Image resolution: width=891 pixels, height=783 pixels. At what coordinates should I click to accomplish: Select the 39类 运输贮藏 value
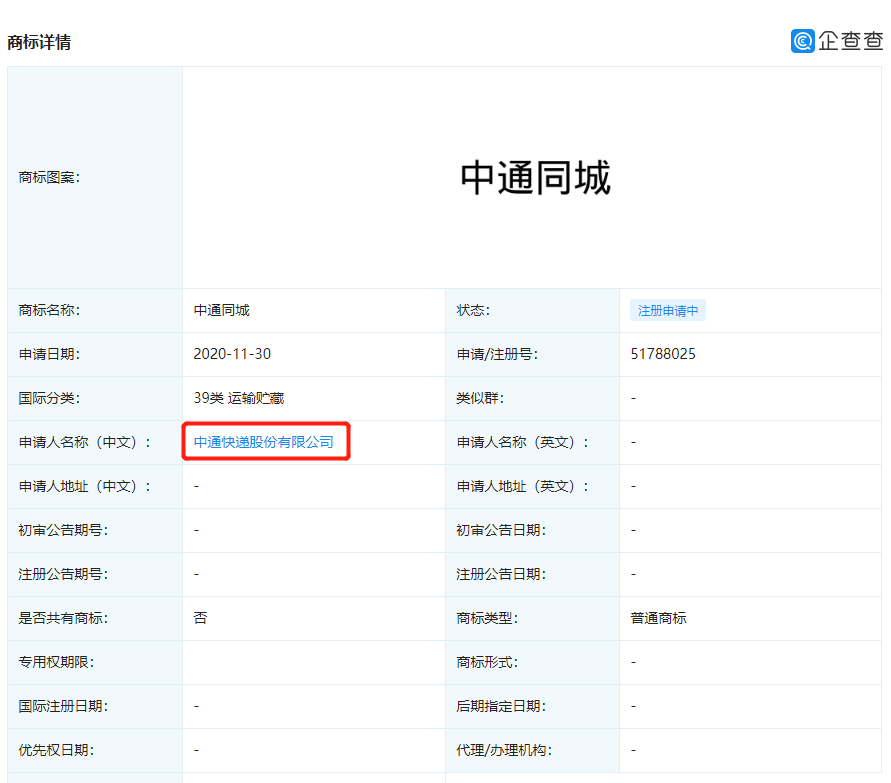pyautogui.click(x=239, y=398)
